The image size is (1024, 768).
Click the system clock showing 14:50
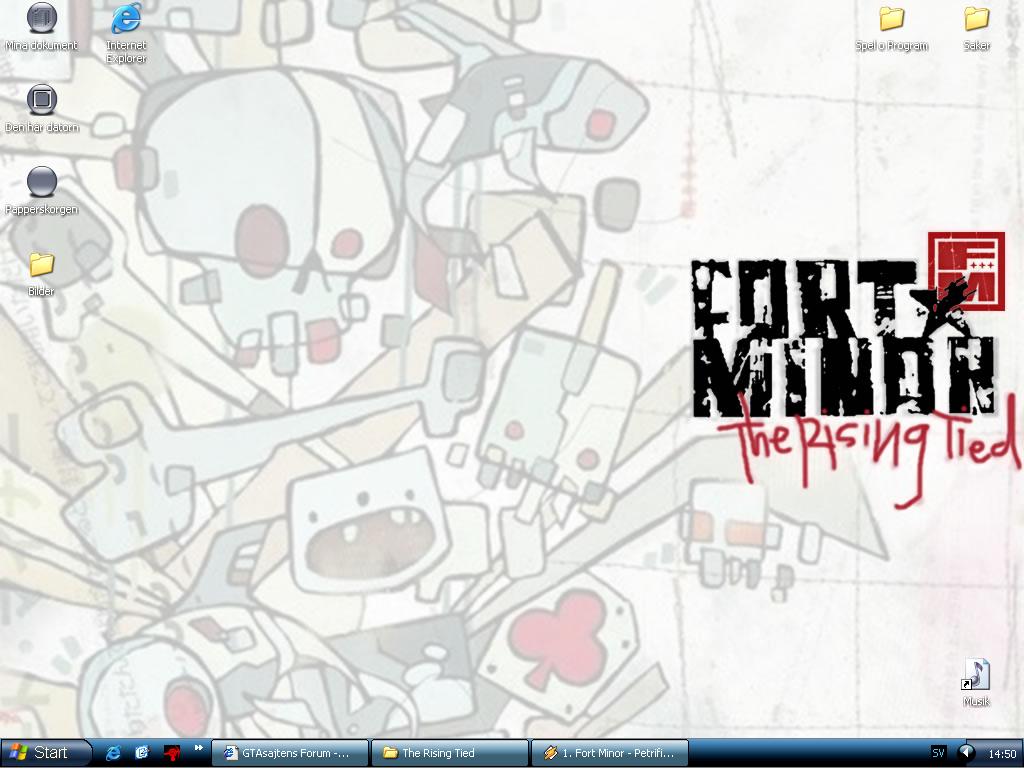coord(1002,754)
